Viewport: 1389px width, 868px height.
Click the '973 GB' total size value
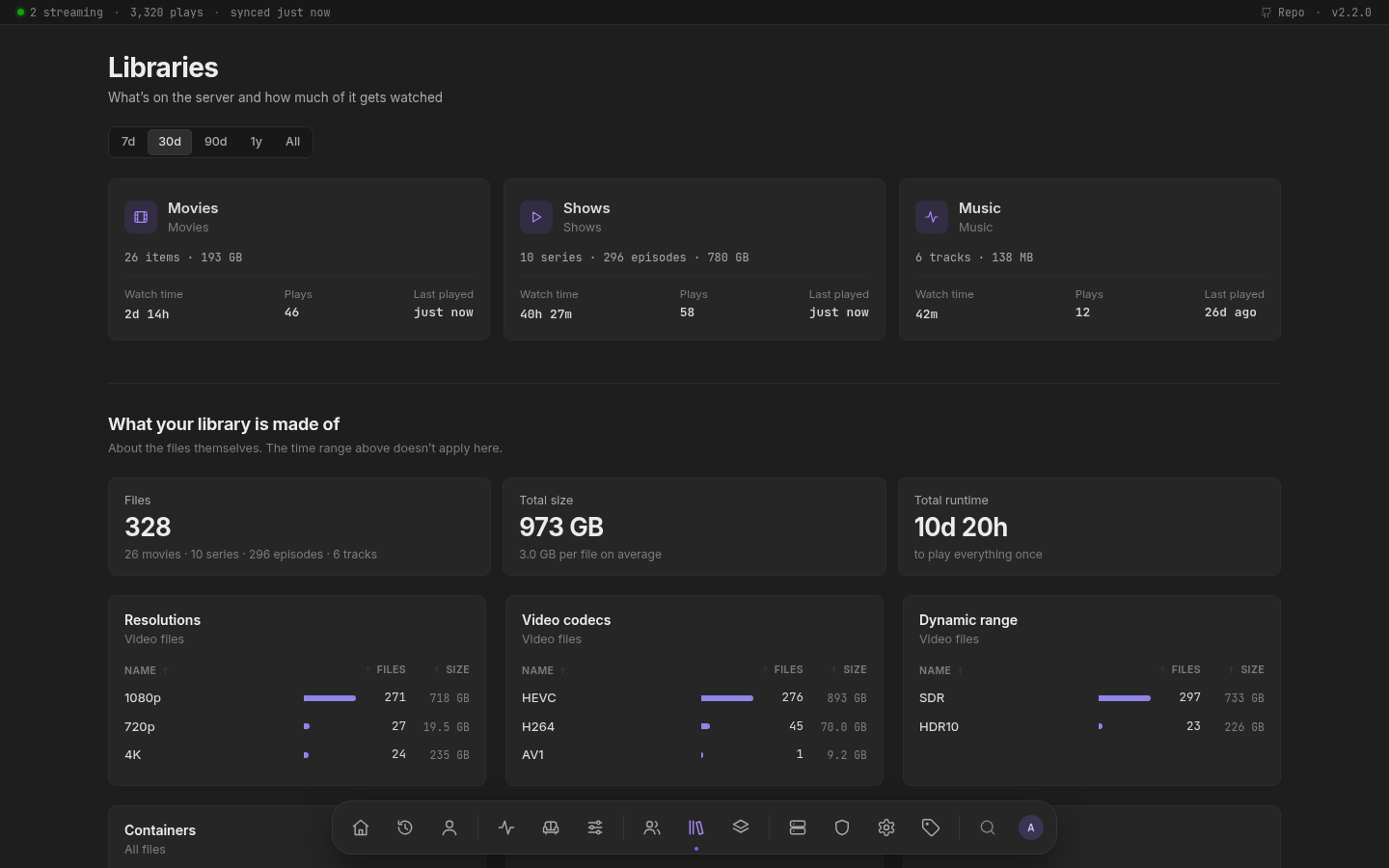coord(561,527)
